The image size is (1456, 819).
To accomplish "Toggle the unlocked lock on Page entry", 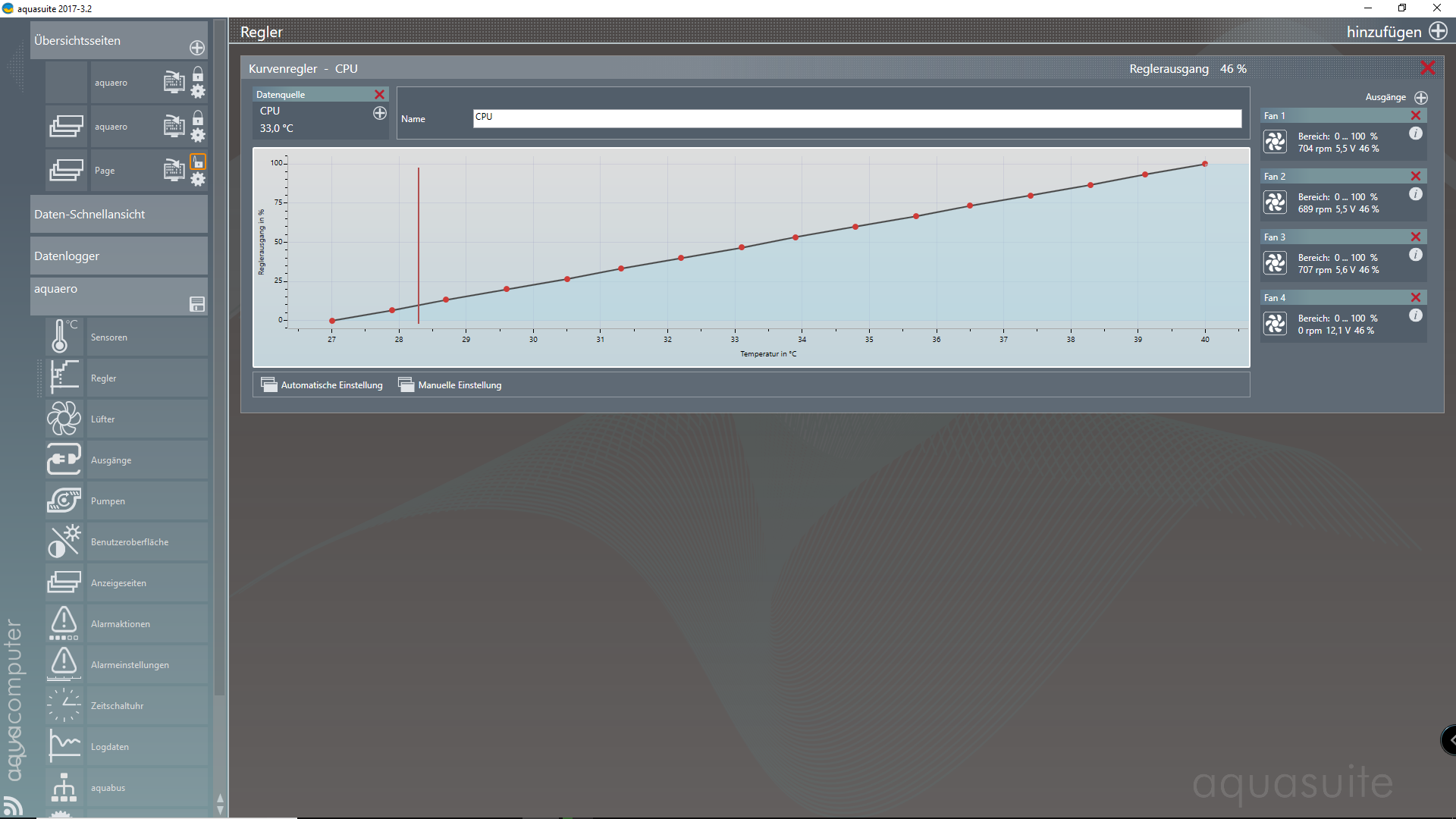I will (198, 162).
